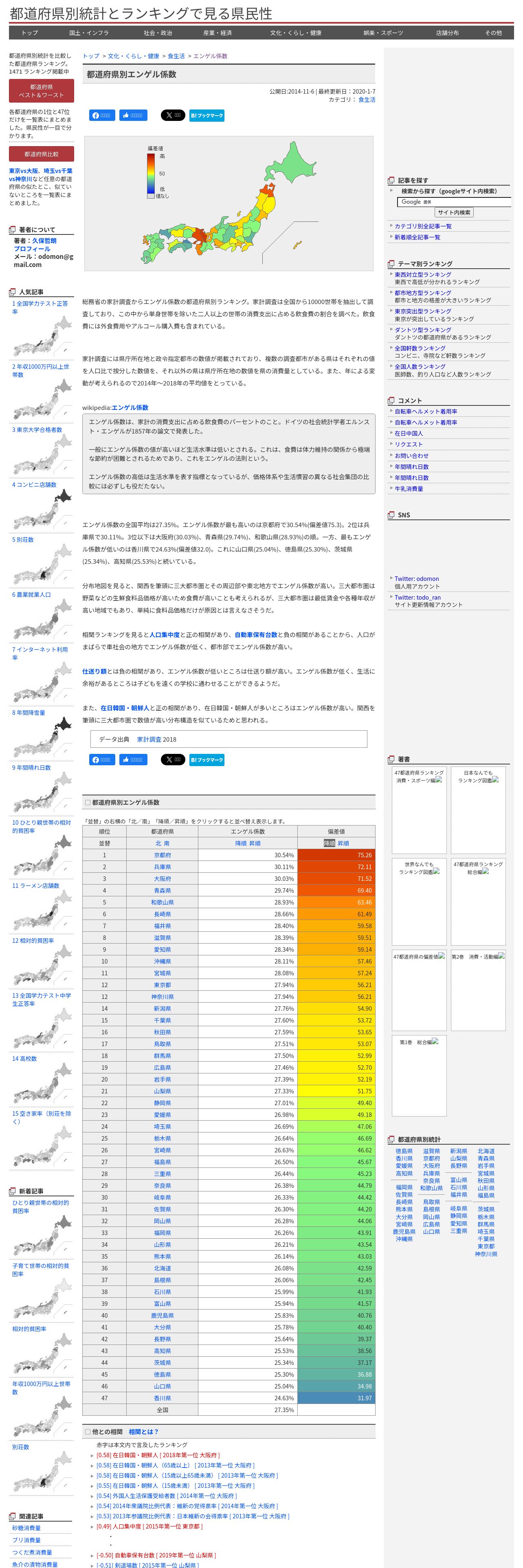Click 香川県 in ranking table
Viewport: 523px width, 1568px height.
[162, 1398]
